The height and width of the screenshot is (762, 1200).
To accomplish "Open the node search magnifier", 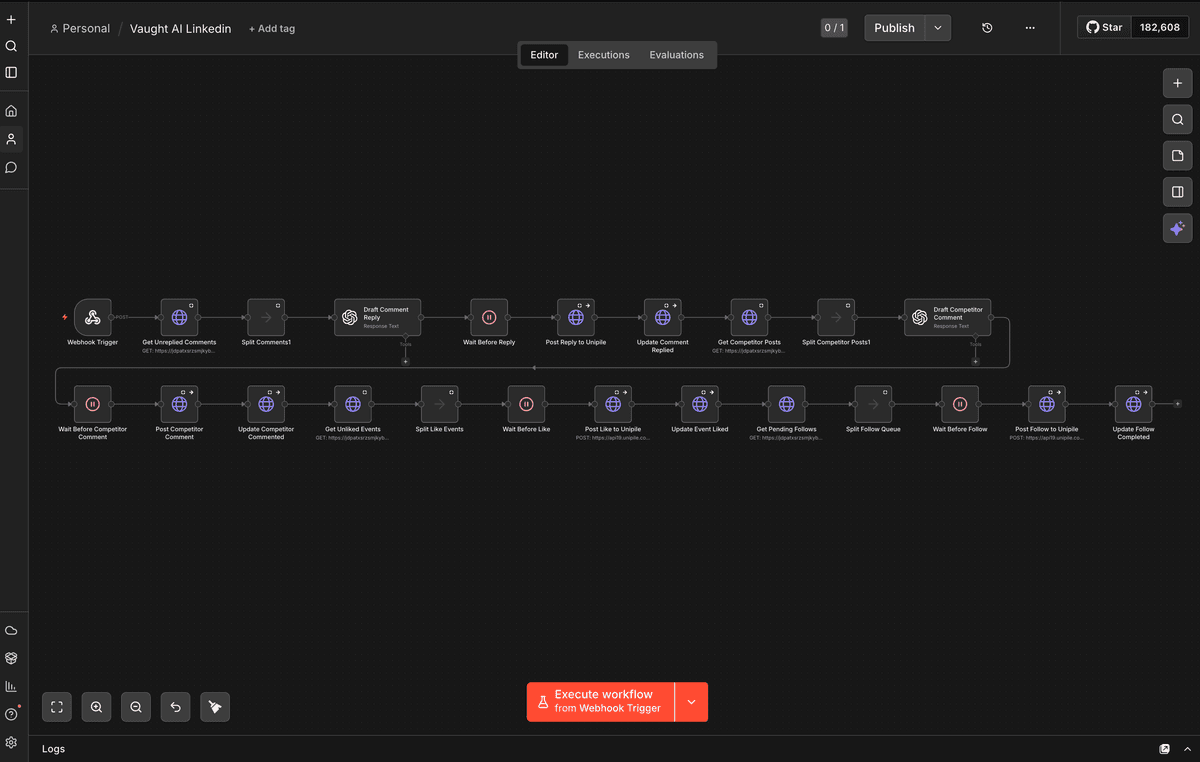I will coord(1177,119).
